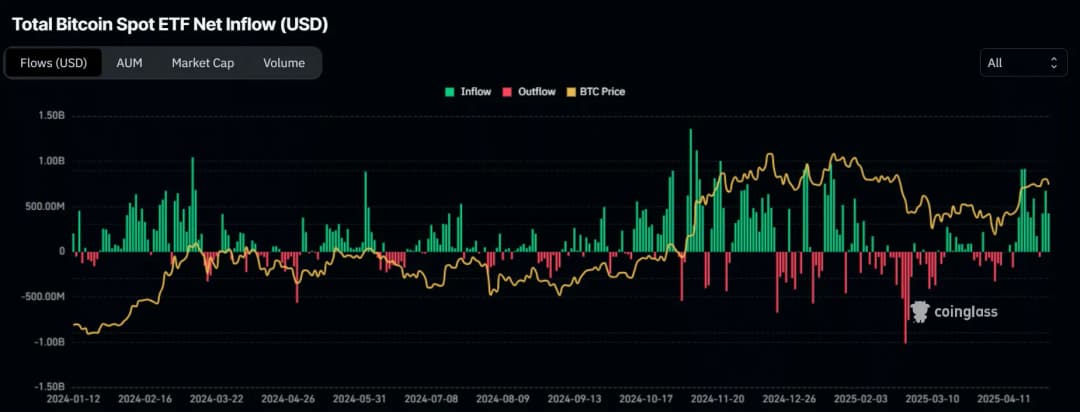Toggle the Inflow series via its legend label
This screenshot has height=412, width=1080.
point(475,92)
